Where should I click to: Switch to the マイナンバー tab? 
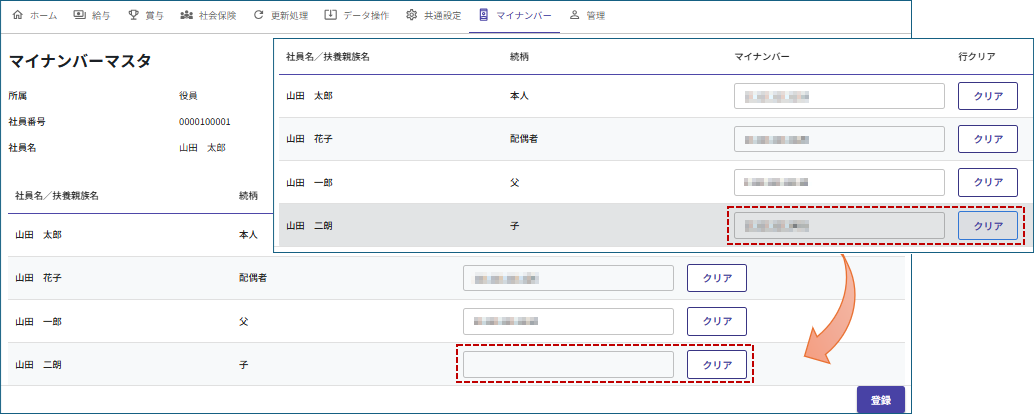[514, 16]
